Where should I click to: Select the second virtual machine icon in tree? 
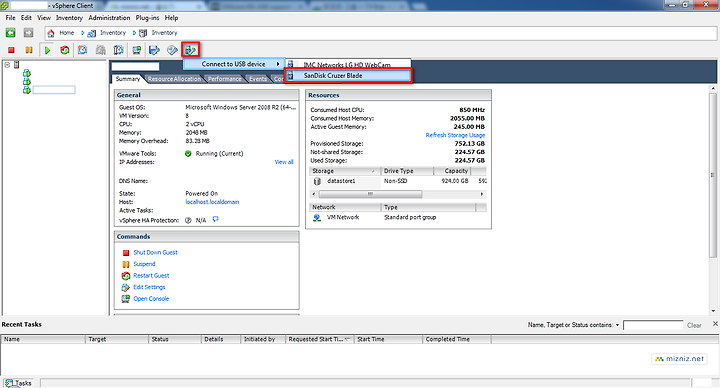pyautogui.click(x=27, y=81)
